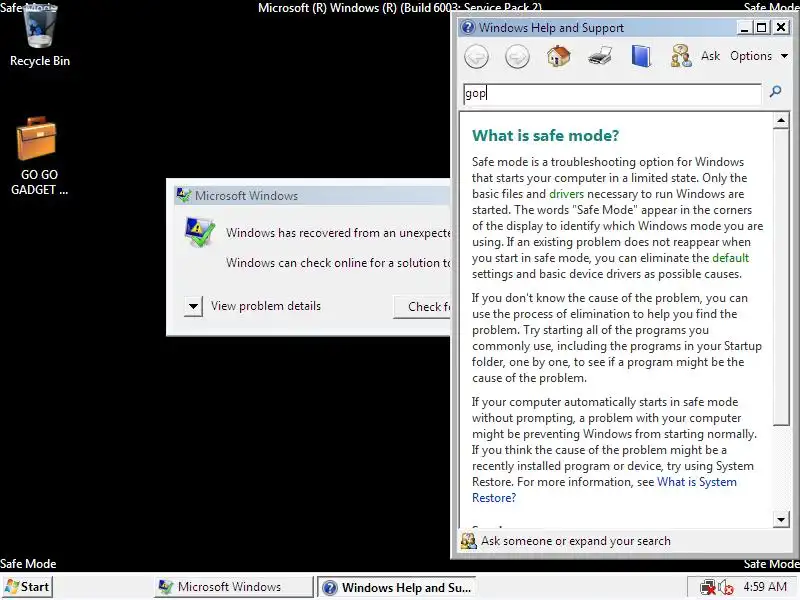
Task: Click the 4:59 AM system clock
Action: (765, 587)
